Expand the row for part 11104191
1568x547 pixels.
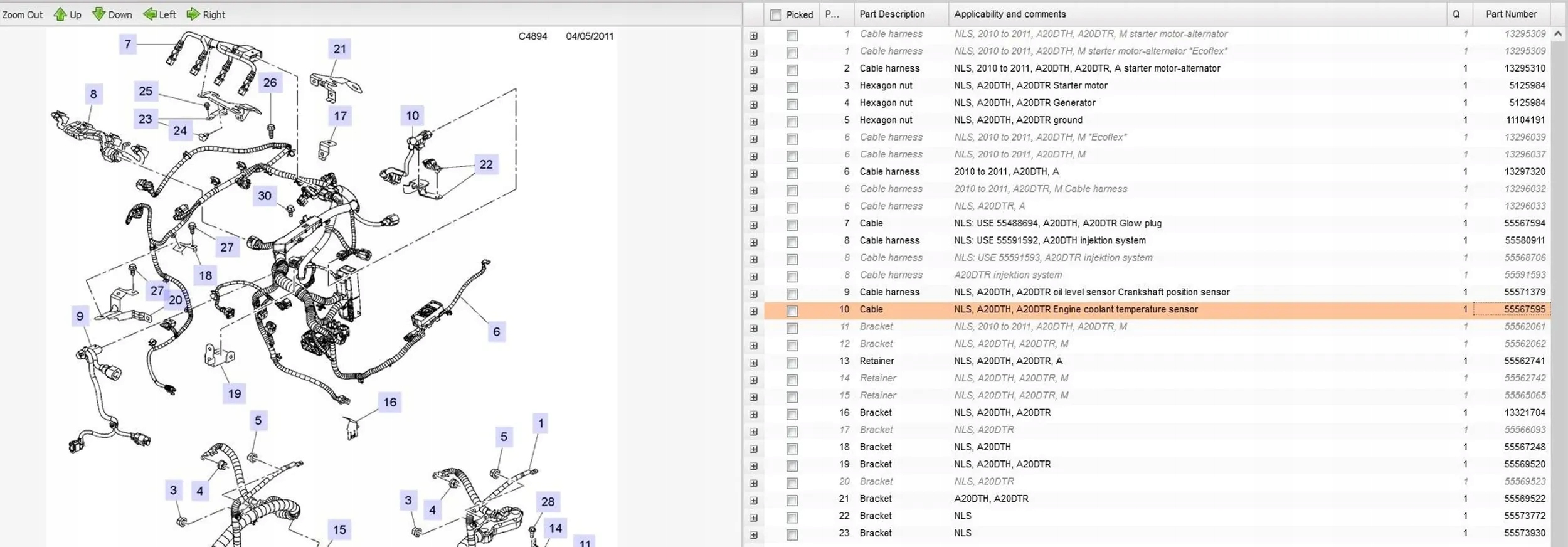point(753,122)
